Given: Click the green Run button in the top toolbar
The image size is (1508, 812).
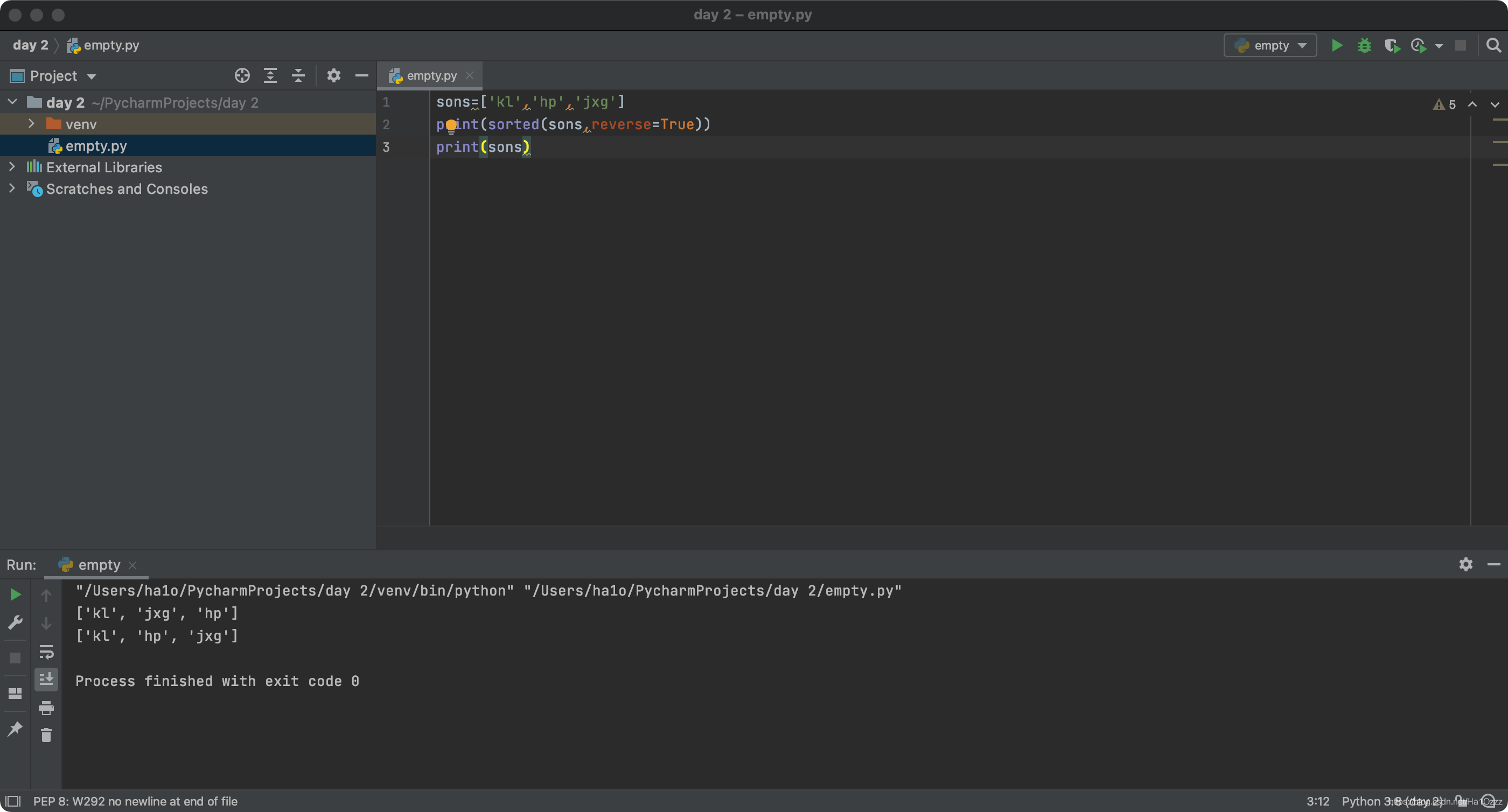Looking at the screenshot, I should point(1337,45).
